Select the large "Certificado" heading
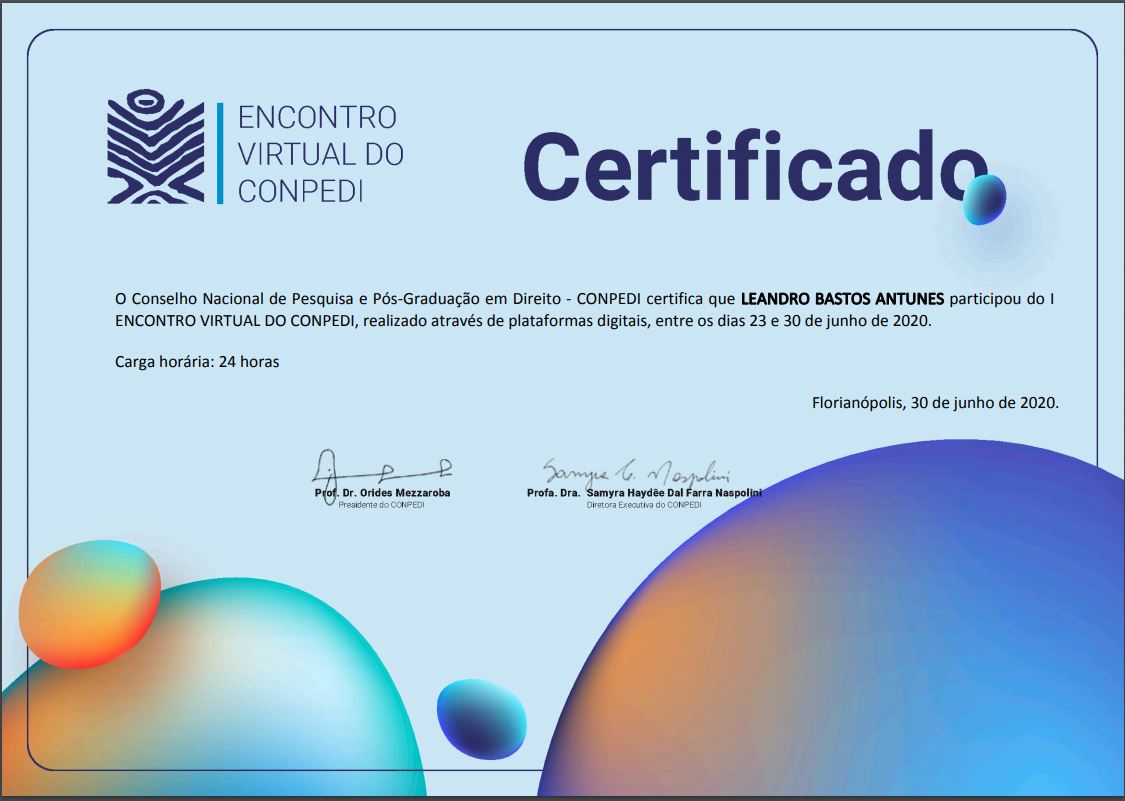The width and height of the screenshot is (1125, 801). point(756,166)
